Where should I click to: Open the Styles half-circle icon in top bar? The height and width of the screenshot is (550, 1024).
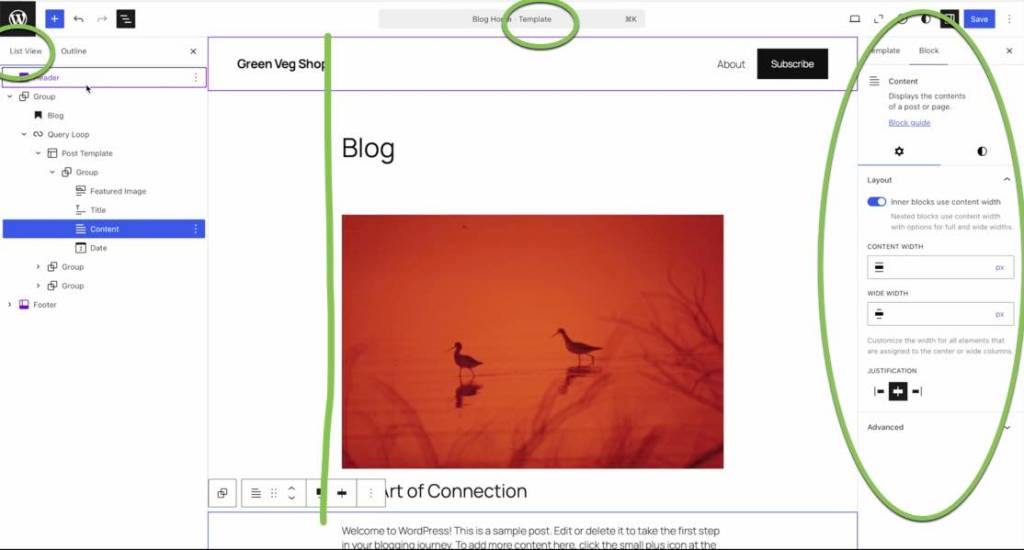[x=926, y=19]
